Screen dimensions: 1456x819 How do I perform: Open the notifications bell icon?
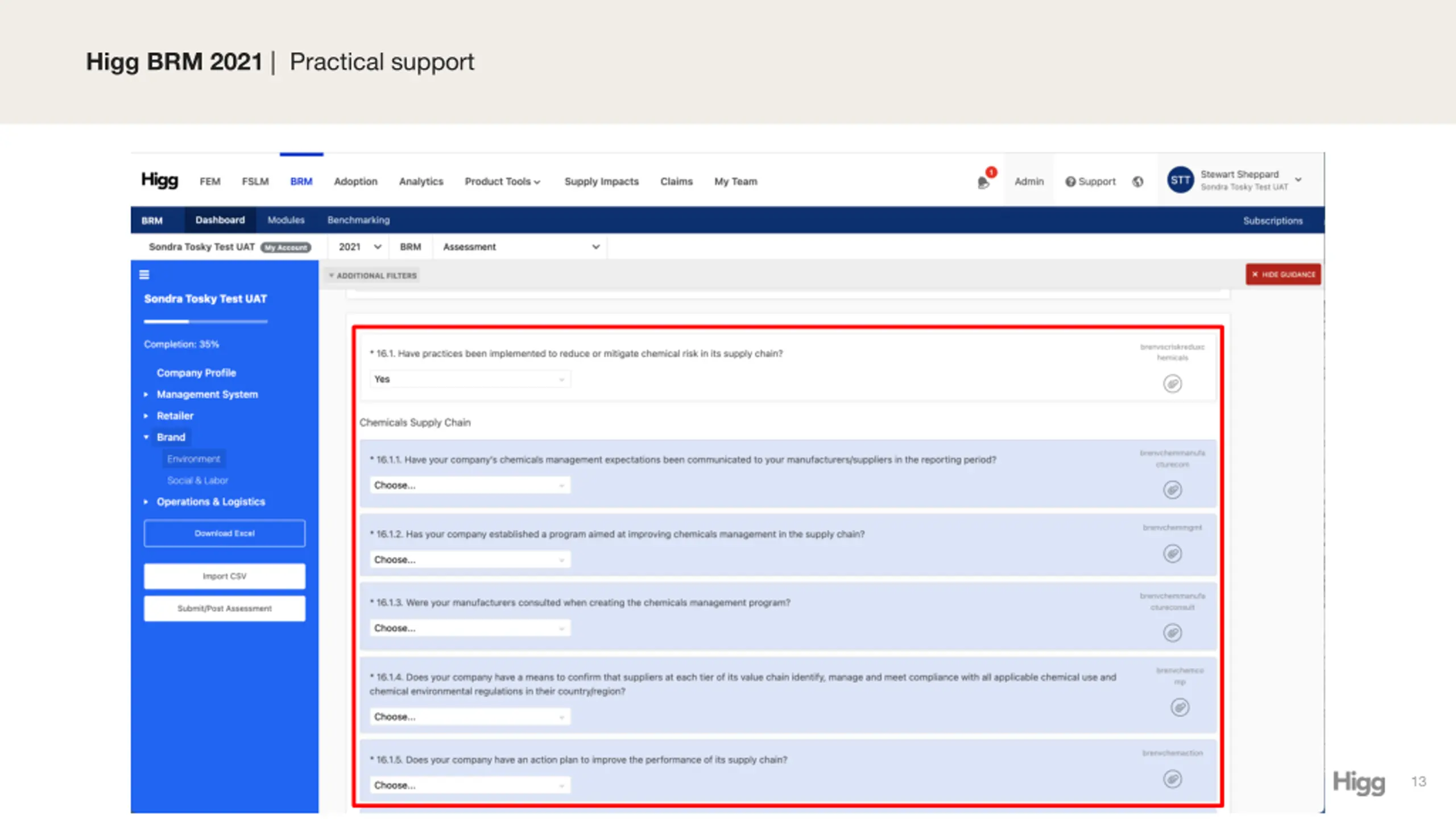[x=983, y=182]
